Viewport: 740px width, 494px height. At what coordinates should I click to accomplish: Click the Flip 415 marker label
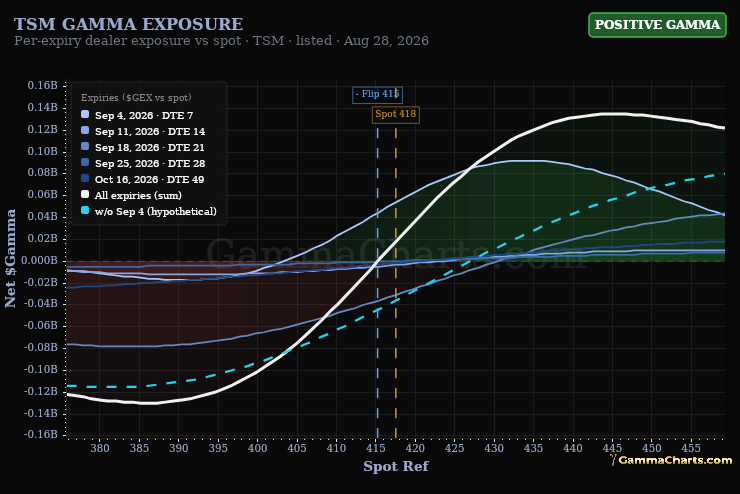point(378,94)
